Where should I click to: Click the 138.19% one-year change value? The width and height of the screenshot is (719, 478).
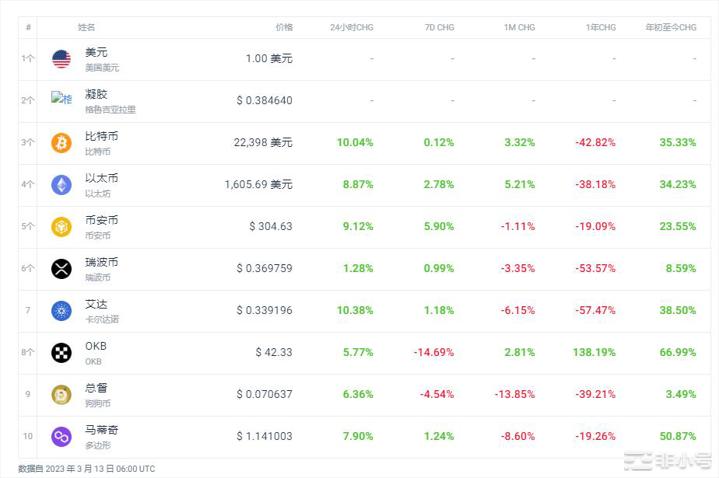point(594,352)
